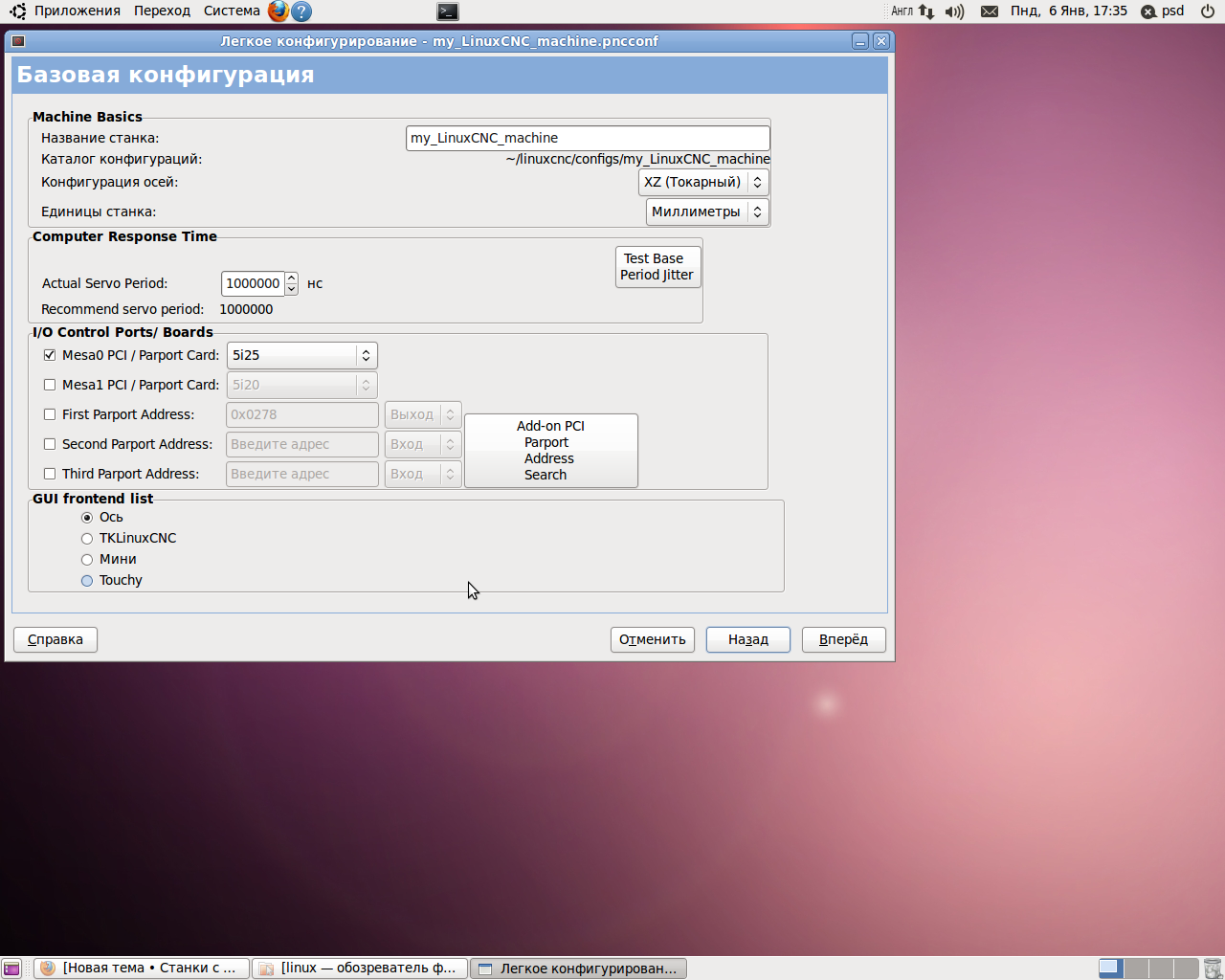Switch to the linux file browser taskbar window
The width and height of the screenshot is (1225, 980).
[360, 969]
